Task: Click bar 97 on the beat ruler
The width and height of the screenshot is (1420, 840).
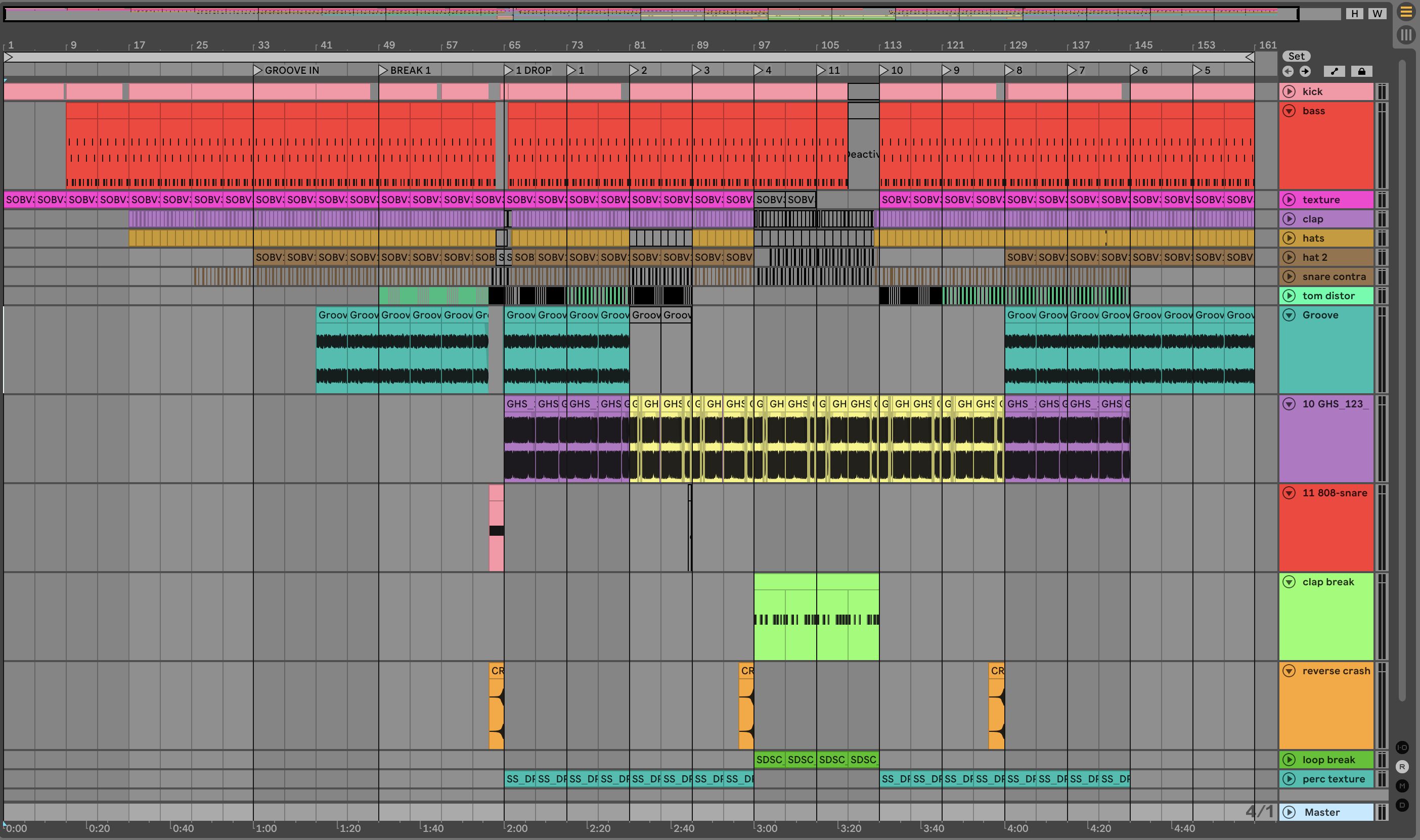Action: click(764, 44)
